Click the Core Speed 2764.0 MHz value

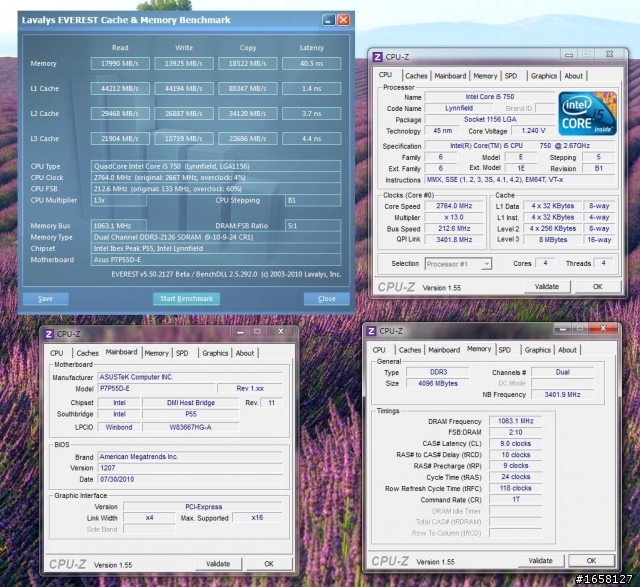pyautogui.click(x=454, y=206)
